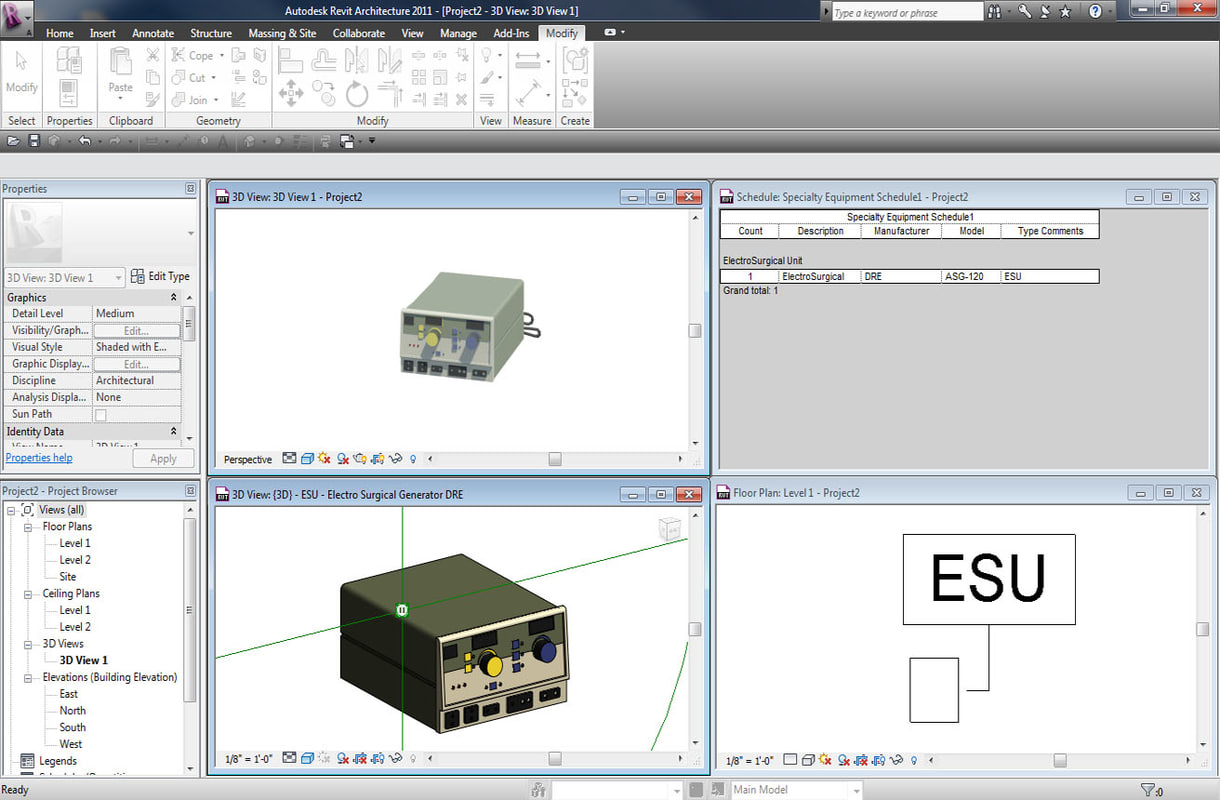This screenshot has height=800, width=1220.
Task: Click the Cope tool in the Geometry panel
Action: [198, 55]
